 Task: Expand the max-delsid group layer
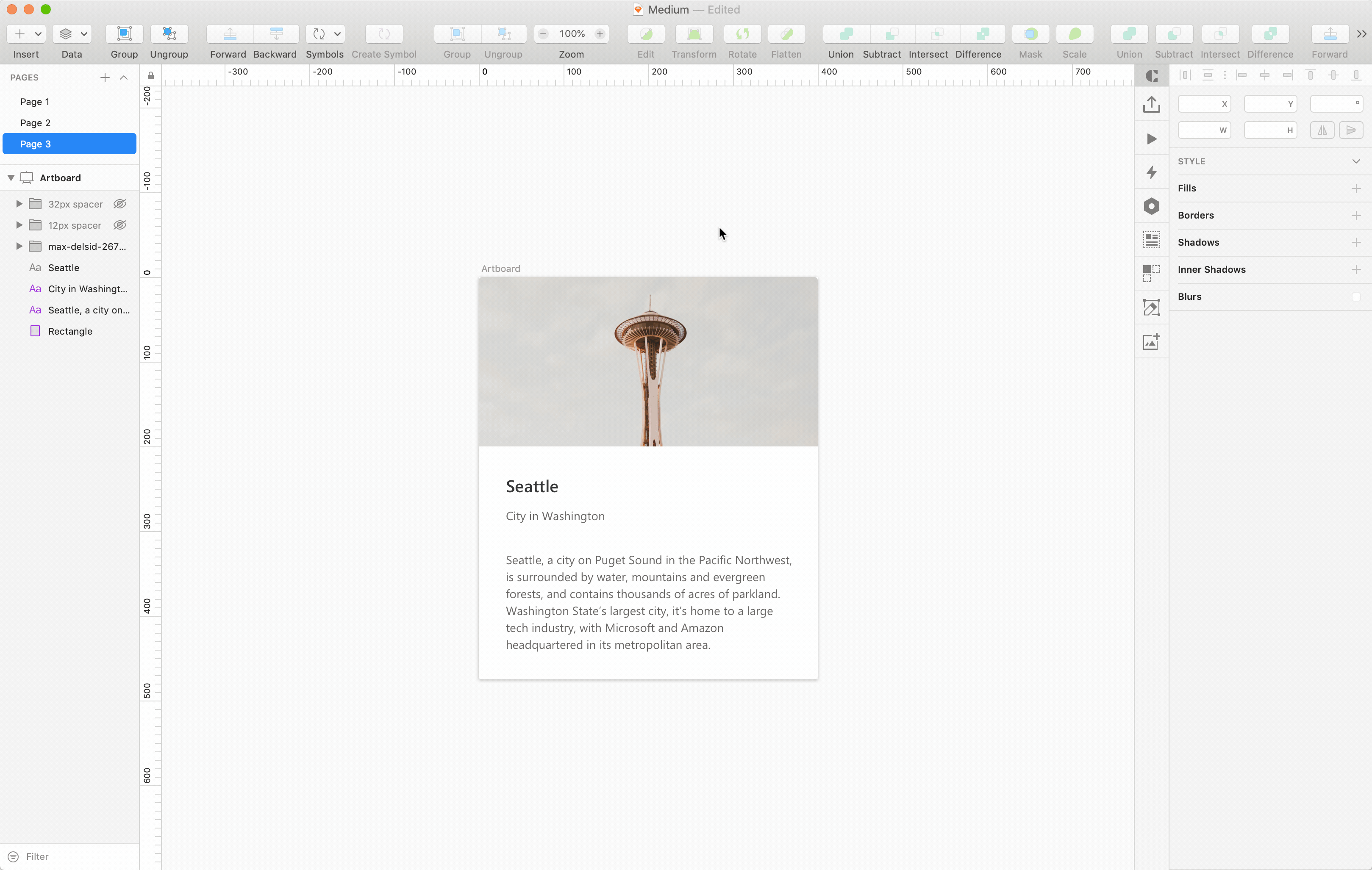click(x=19, y=246)
